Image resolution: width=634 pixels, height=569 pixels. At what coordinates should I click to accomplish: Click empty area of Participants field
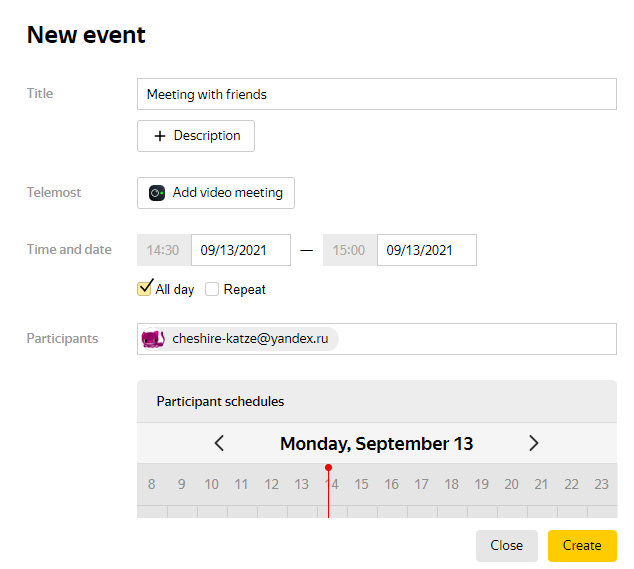(x=477, y=339)
